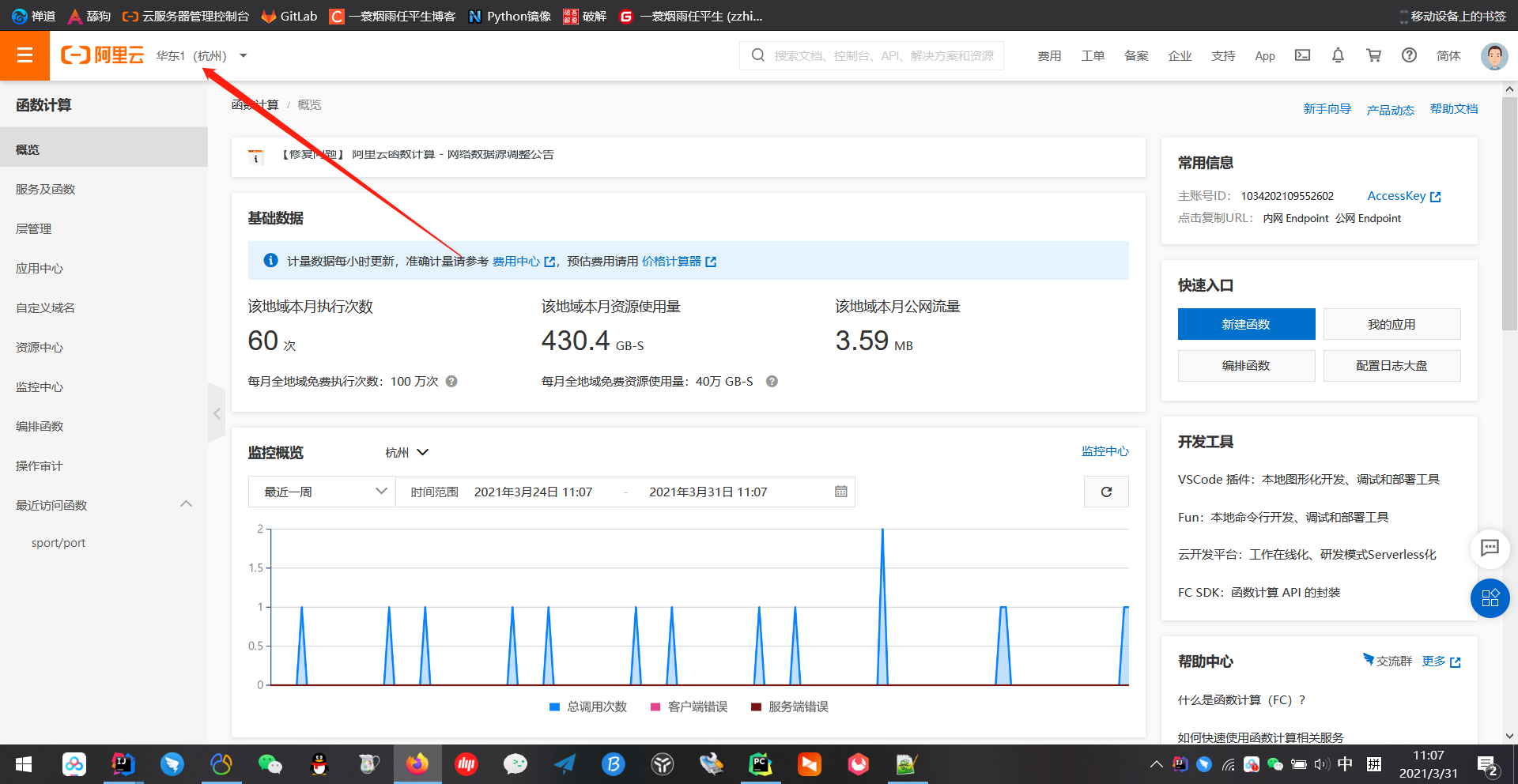1518x784 pixels.
Task: Toggle the 服务端错误 series in legend
Action: click(790, 707)
